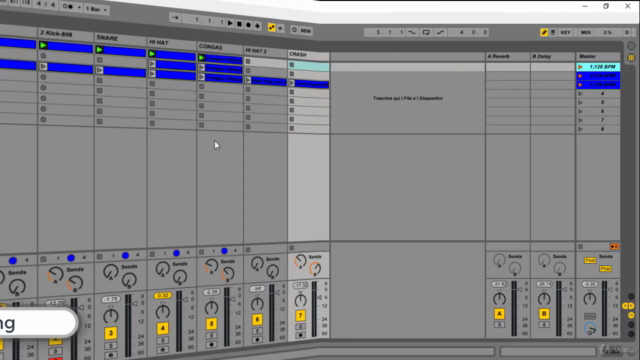Select the CRASH track header
Image resolution: width=640 pixels, height=360 pixels.
[x=309, y=55]
